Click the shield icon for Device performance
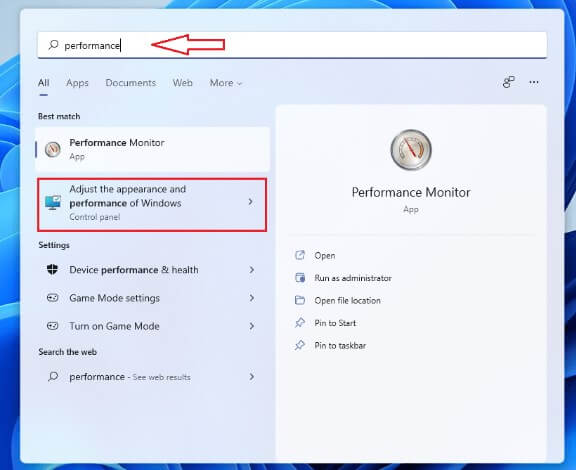The image size is (576, 470). (x=53, y=269)
